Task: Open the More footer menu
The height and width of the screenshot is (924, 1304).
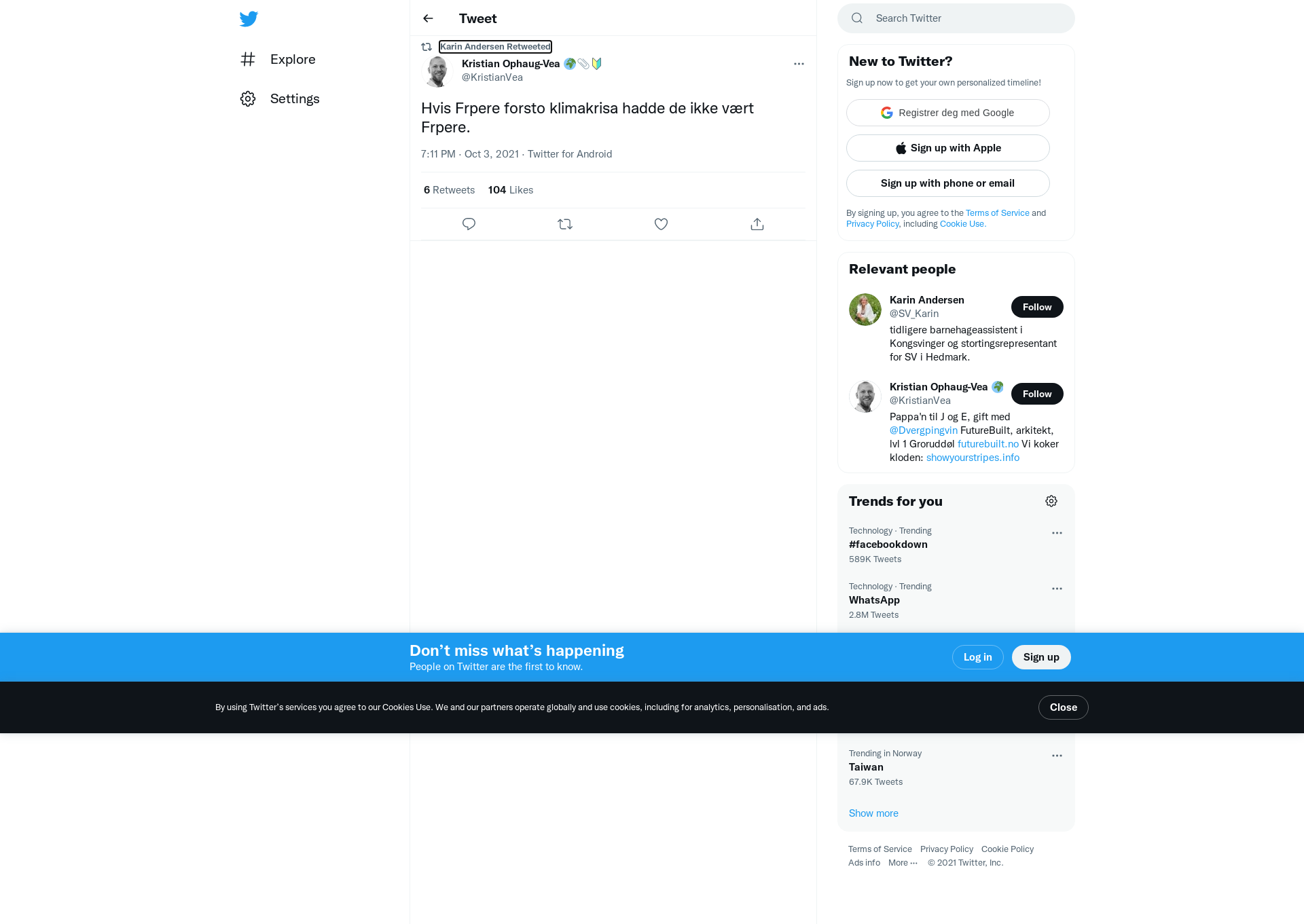Action: (903, 863)
